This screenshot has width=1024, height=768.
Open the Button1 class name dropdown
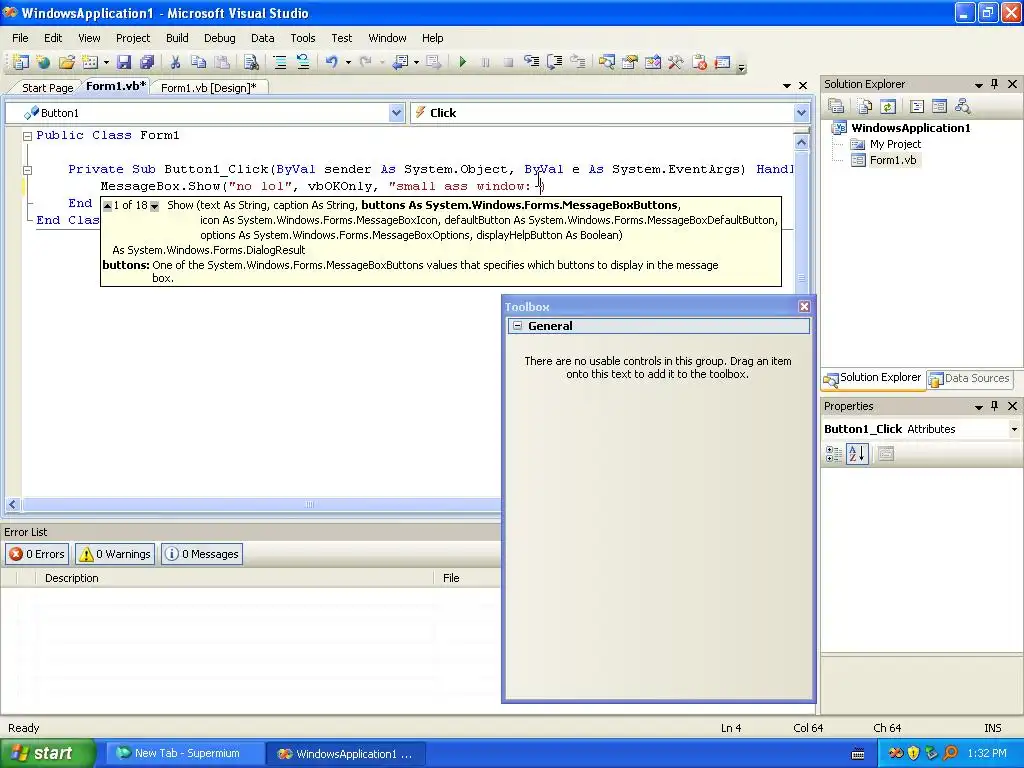396,113
